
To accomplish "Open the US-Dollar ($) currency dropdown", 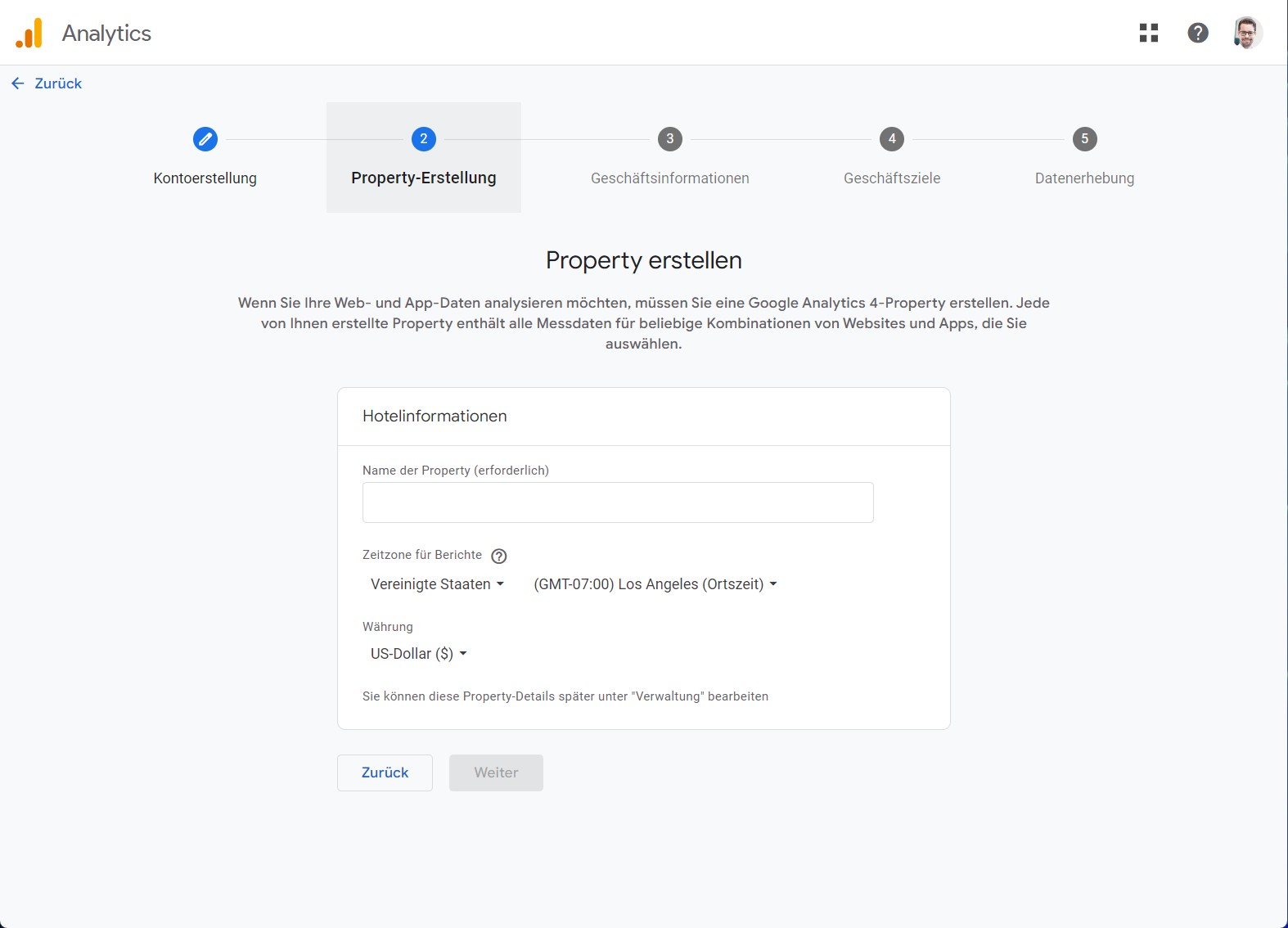I will coord(418,654).
